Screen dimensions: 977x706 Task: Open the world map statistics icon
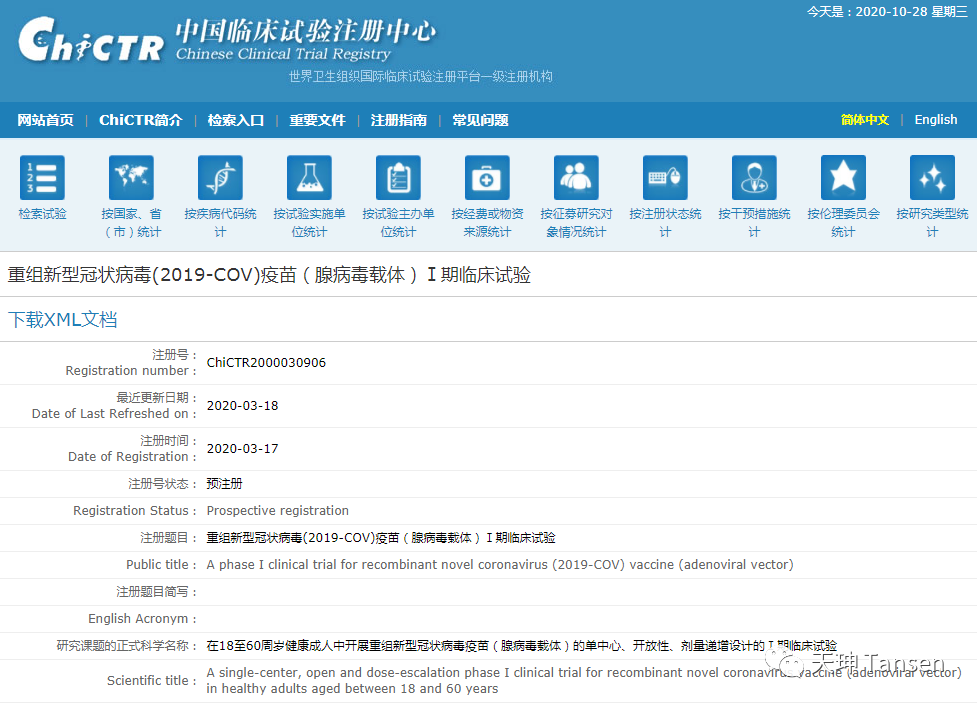tap(131, 178)
